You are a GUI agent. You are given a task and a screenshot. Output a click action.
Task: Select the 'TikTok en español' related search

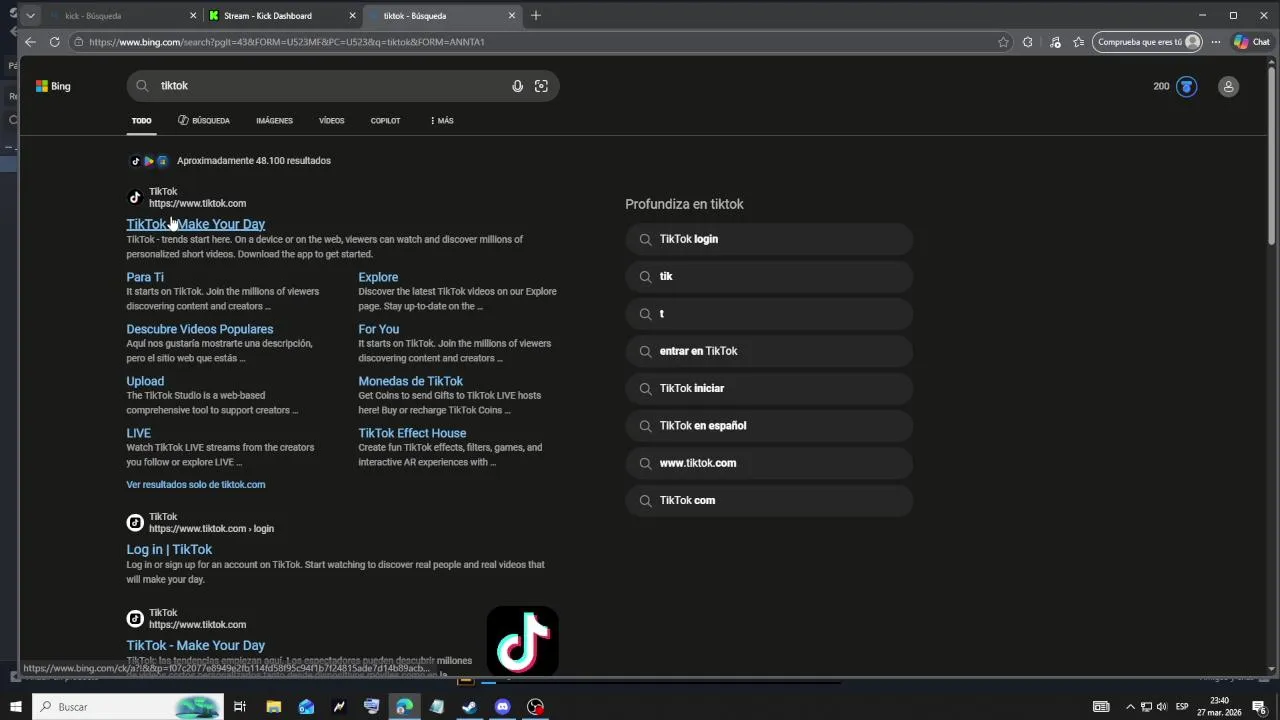point(769,425)
